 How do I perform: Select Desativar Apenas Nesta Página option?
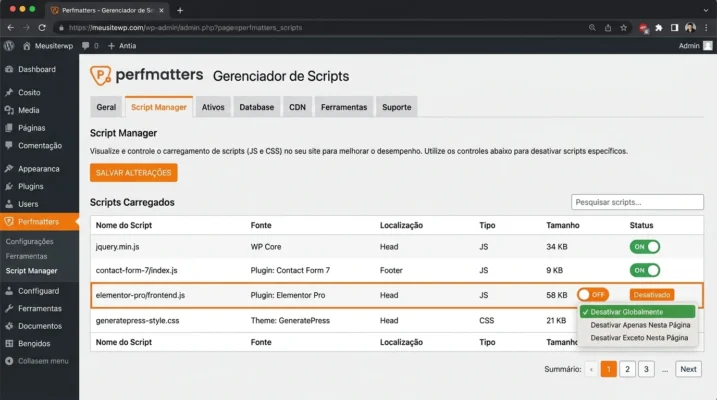click(640, 325)
